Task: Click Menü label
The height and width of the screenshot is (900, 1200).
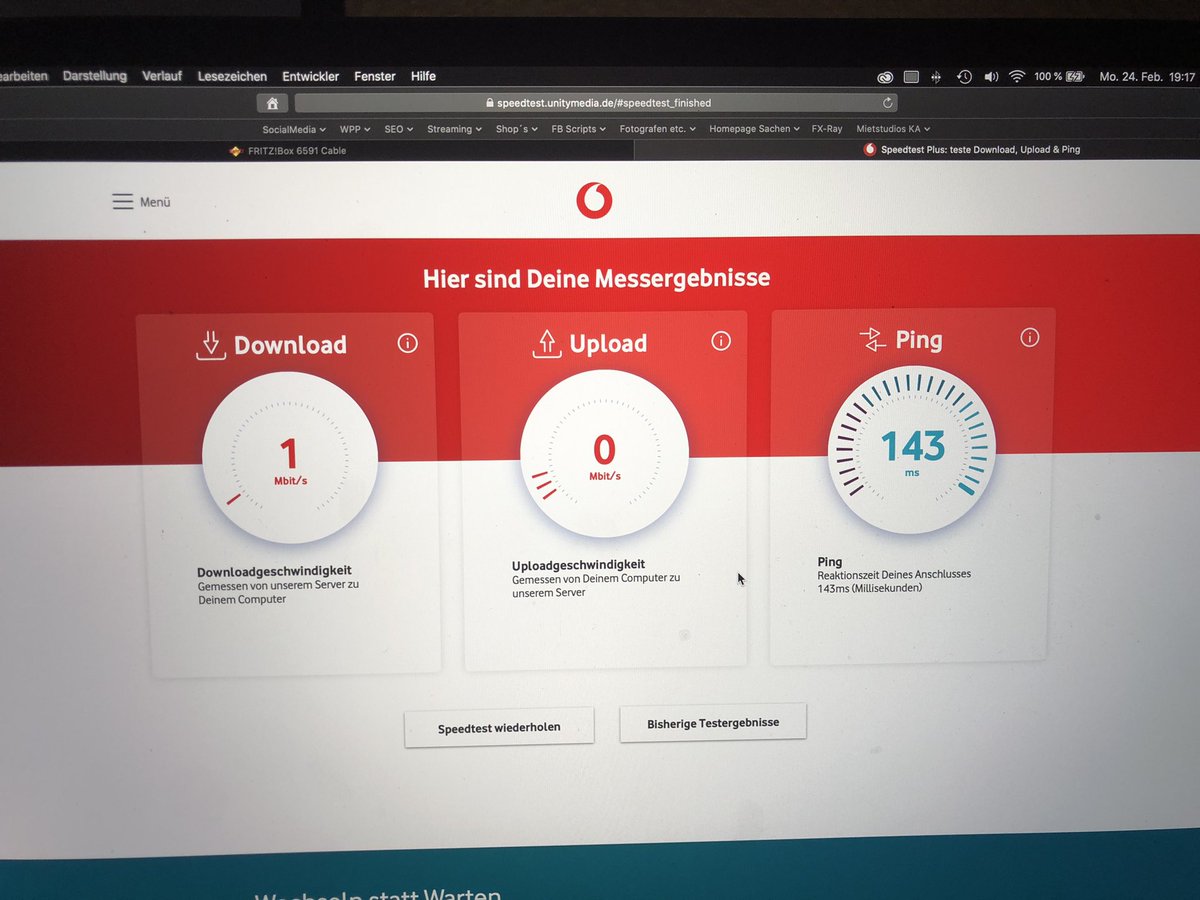Action: [155, 202]
